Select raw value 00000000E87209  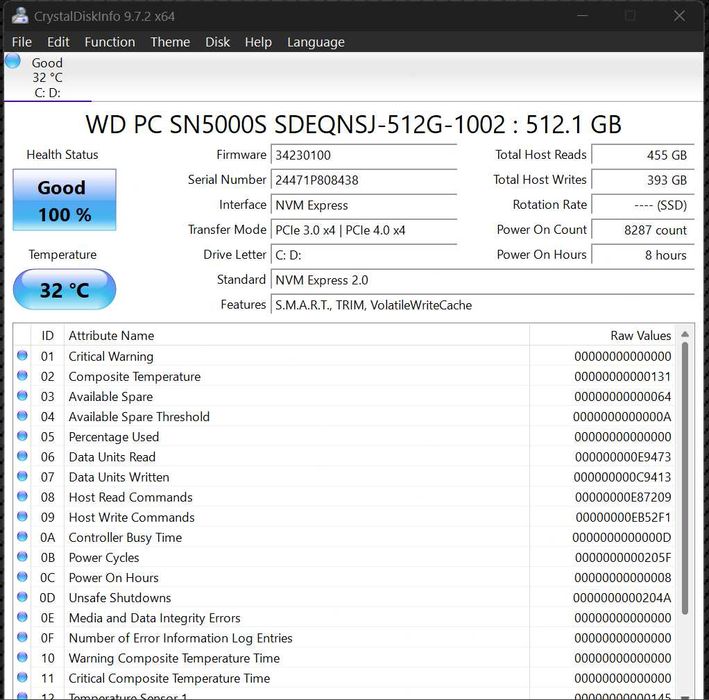tap(623, 497)
